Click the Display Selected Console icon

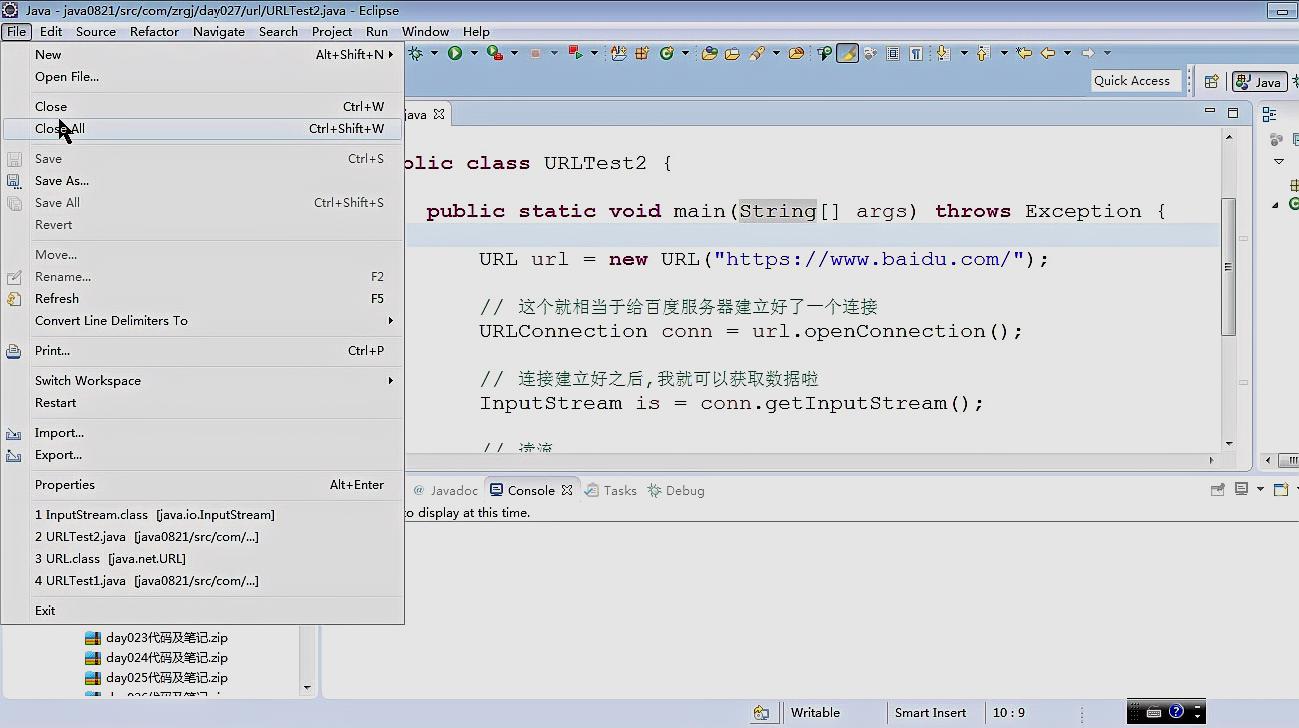(x=1241, y=490)
